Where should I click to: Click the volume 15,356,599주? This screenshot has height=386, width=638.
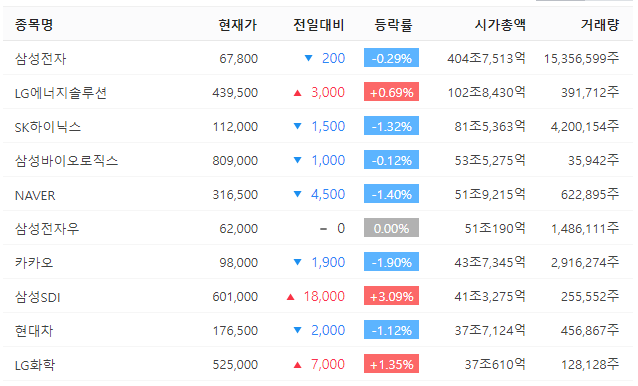(581, 59)
